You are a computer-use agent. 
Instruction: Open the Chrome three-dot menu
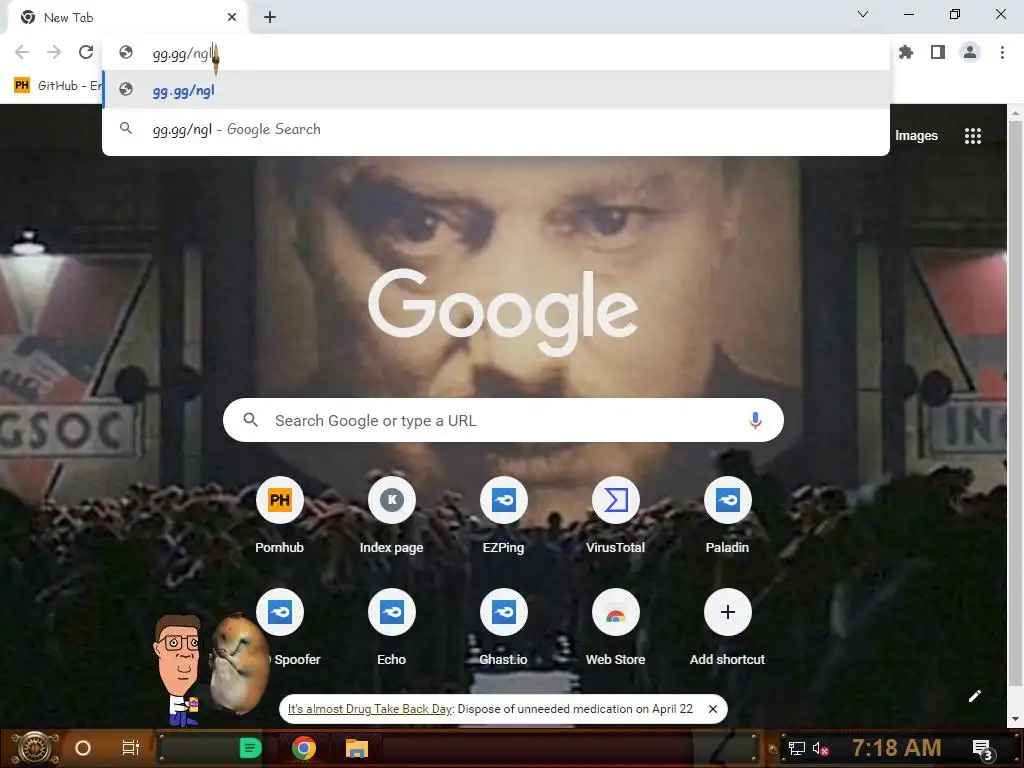(x=1002, y=52)
